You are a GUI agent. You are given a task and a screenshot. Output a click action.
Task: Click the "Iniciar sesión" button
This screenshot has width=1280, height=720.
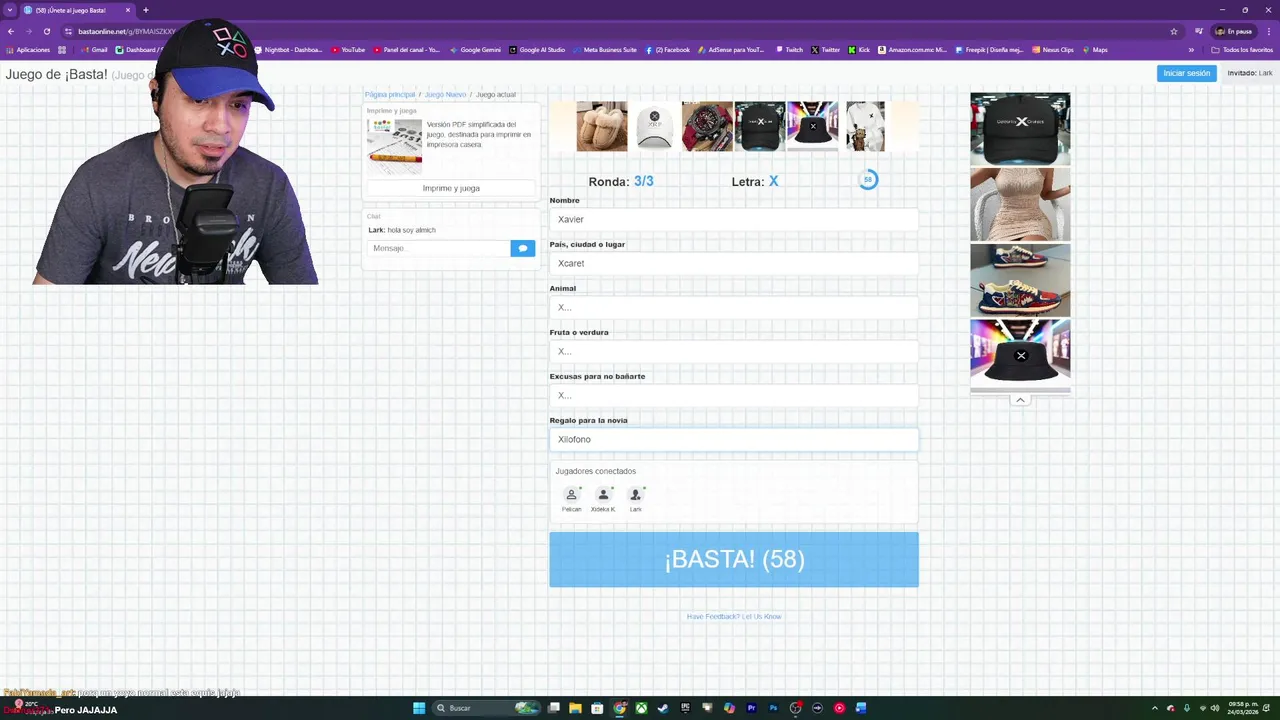point(1186,73)
